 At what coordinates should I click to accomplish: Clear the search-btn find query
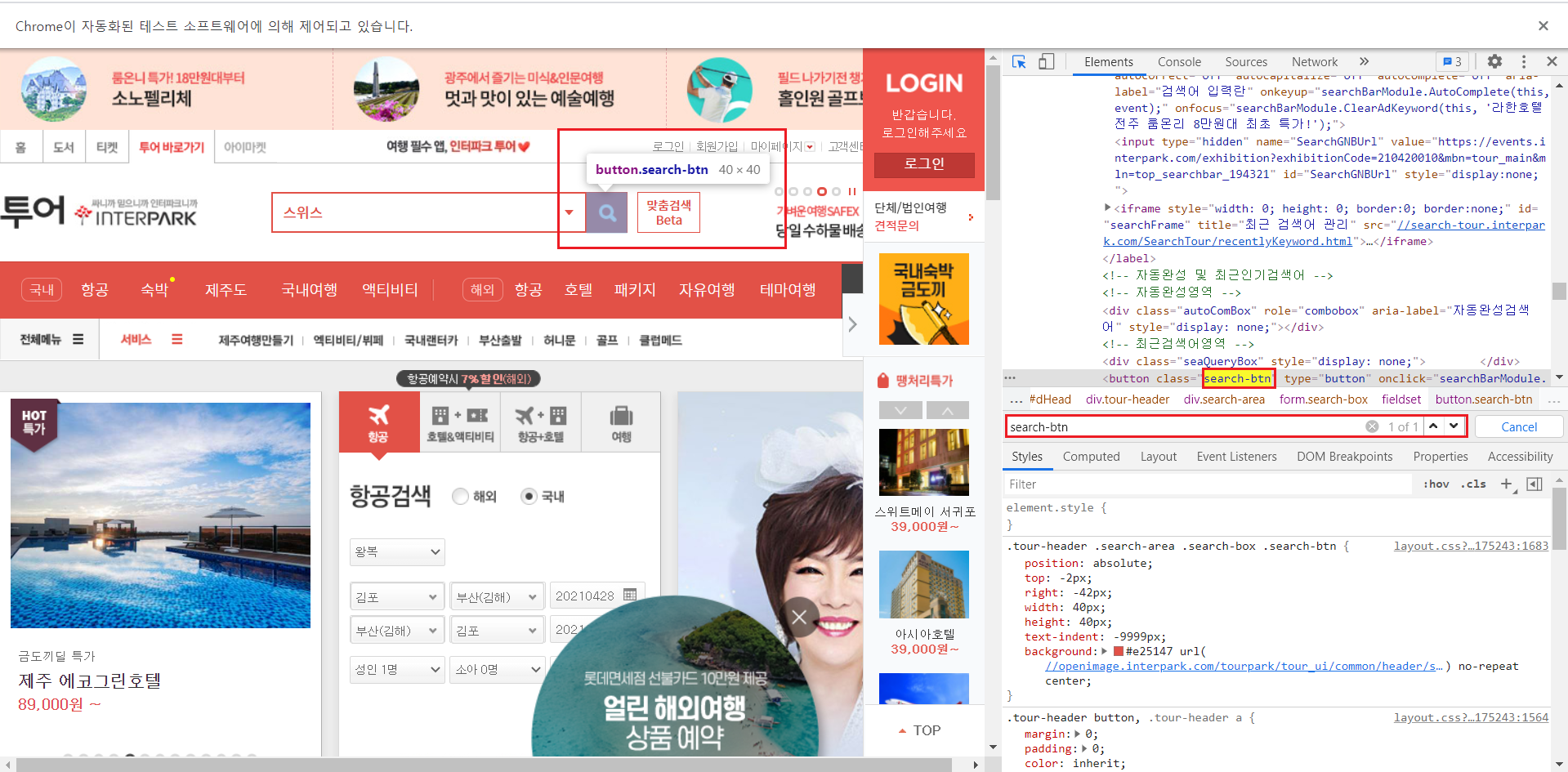pyautogui.click(x=1372, y=426)
